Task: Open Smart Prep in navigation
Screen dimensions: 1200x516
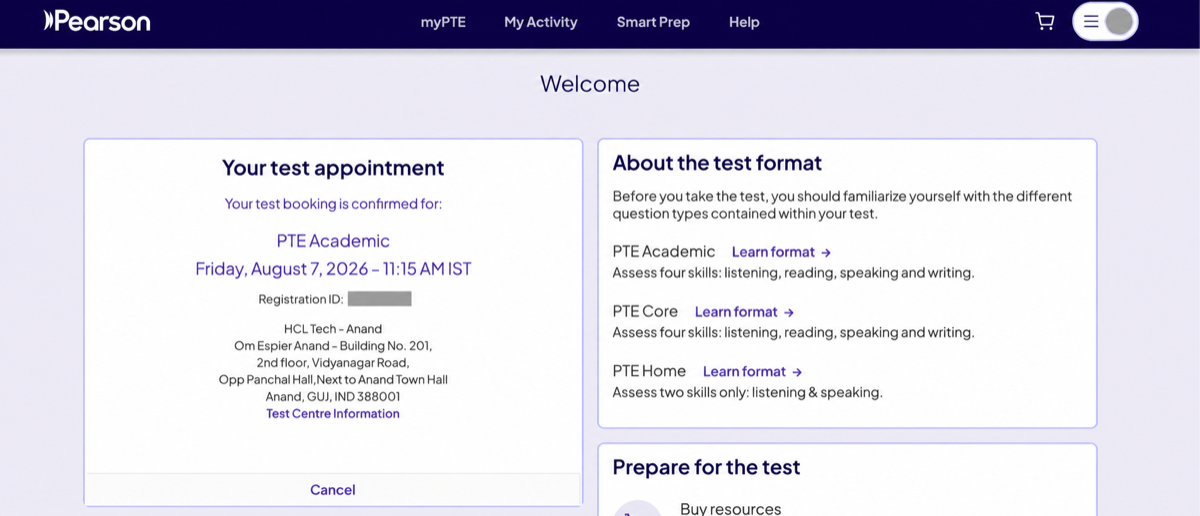Action: tap(653, 22)
